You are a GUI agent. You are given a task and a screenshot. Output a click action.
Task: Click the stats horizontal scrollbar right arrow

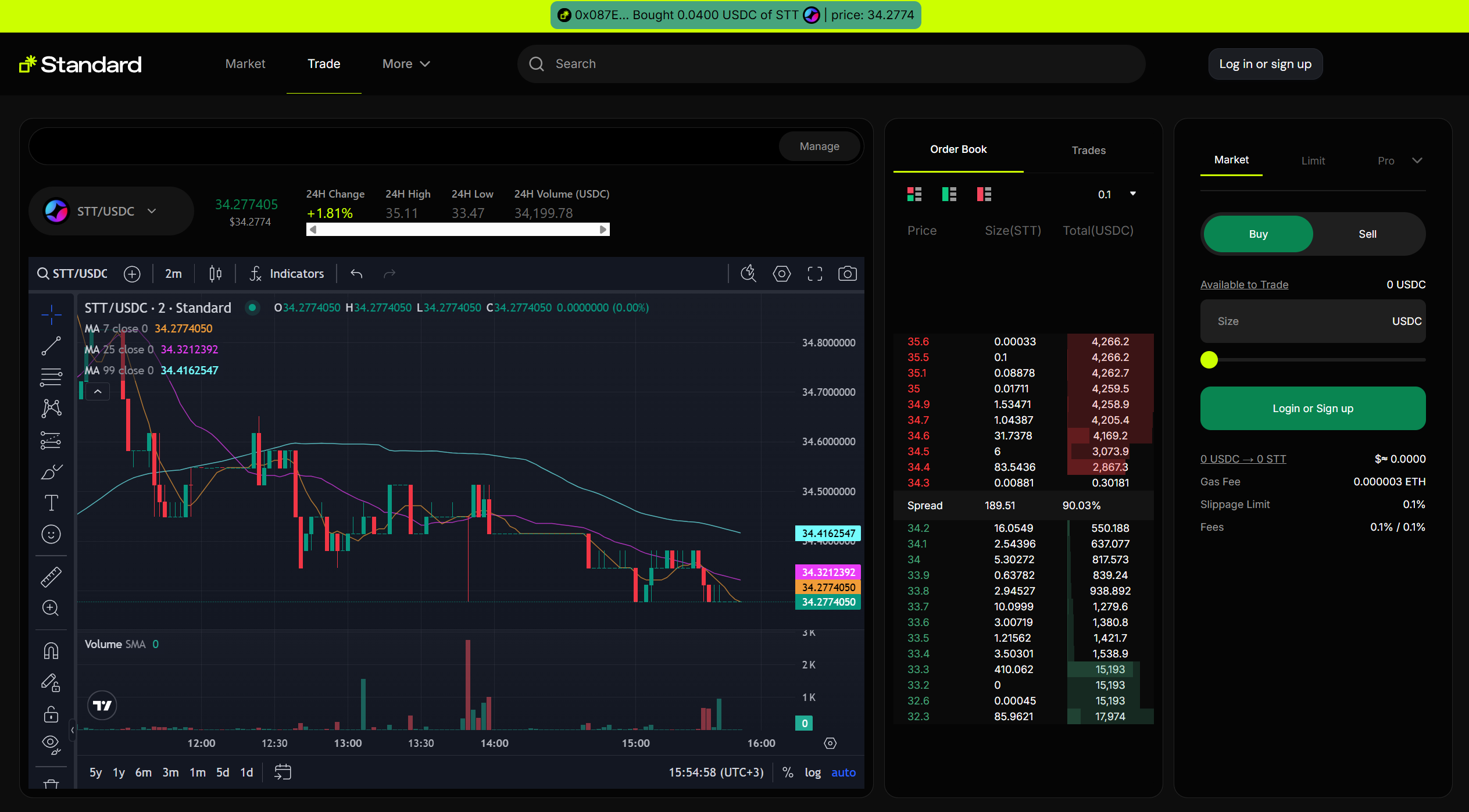click(x=603, y=230)
